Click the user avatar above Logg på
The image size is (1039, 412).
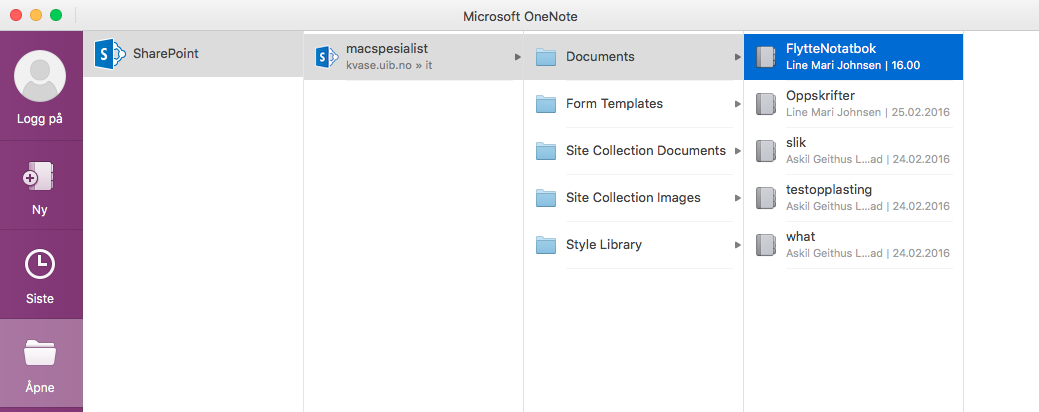pos(41,78)
